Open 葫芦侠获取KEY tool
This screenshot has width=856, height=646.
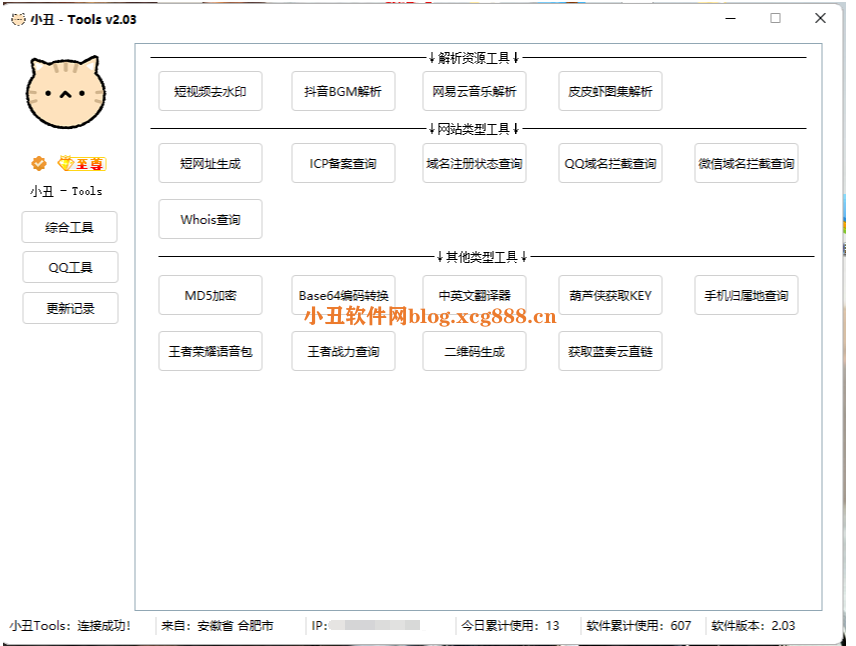coord(610,295)
